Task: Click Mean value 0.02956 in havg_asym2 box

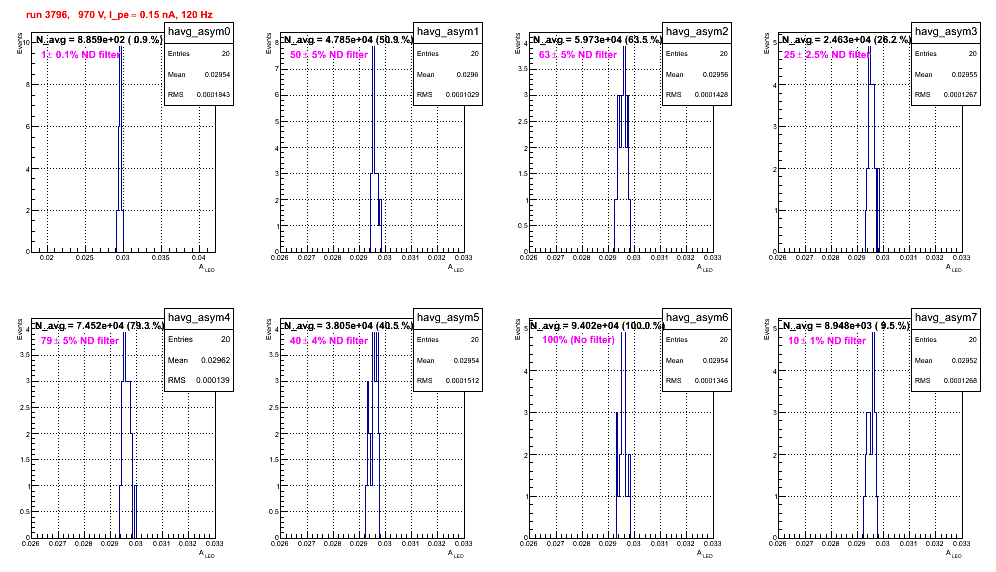Action: click(x=715, y=74)
